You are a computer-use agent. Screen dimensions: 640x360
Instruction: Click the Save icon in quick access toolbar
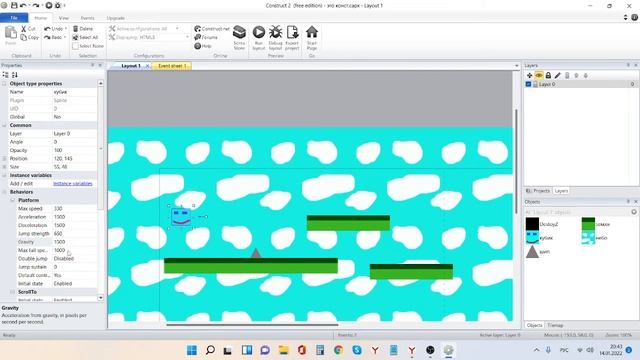click(14, 6)
